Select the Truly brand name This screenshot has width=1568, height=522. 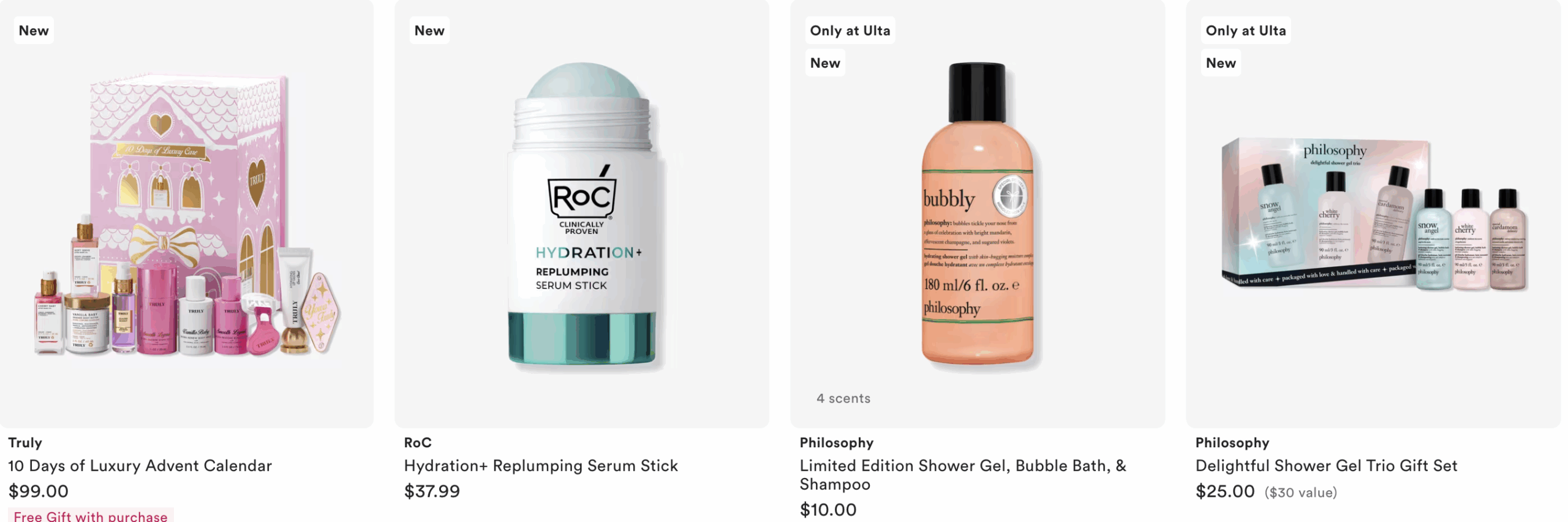25,442
